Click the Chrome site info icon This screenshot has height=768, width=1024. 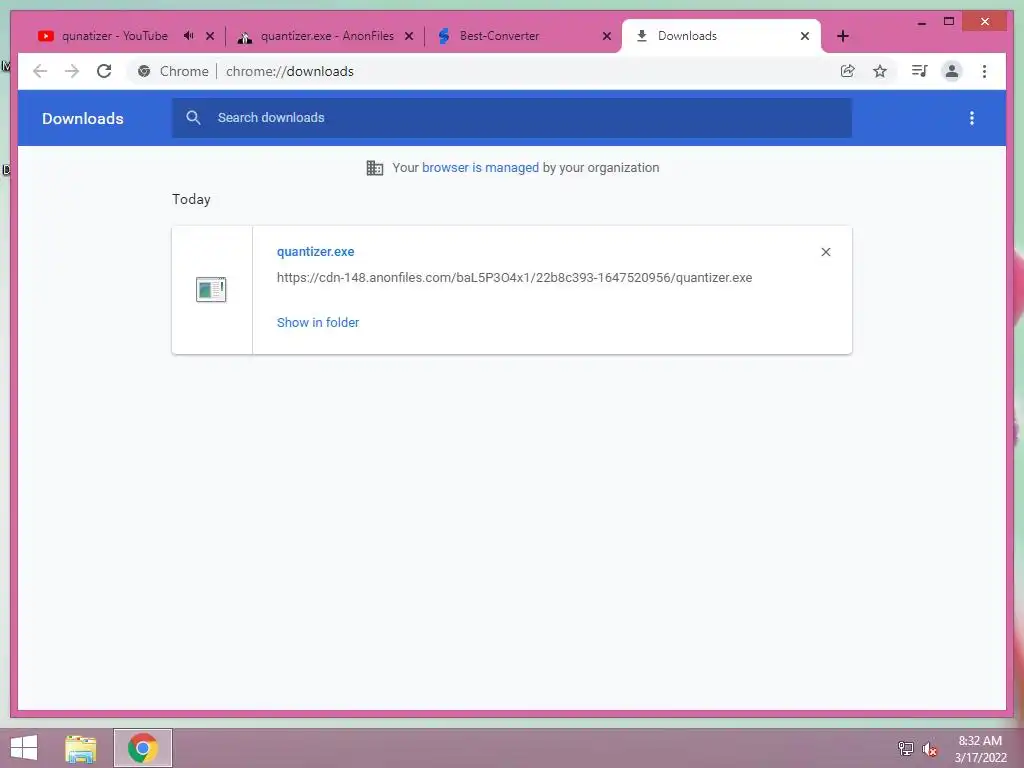(x=144, y=71)
